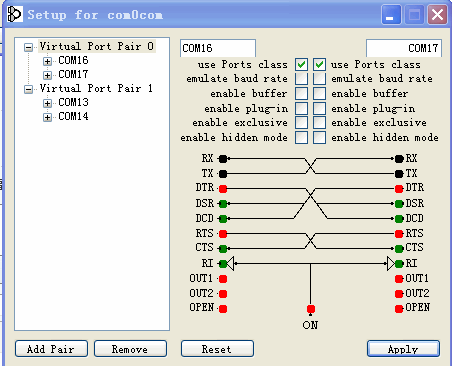Enable buffer checkbox for COM17
Image resolution: width=452 pixels, height=366 pixels.
point(319,94)
